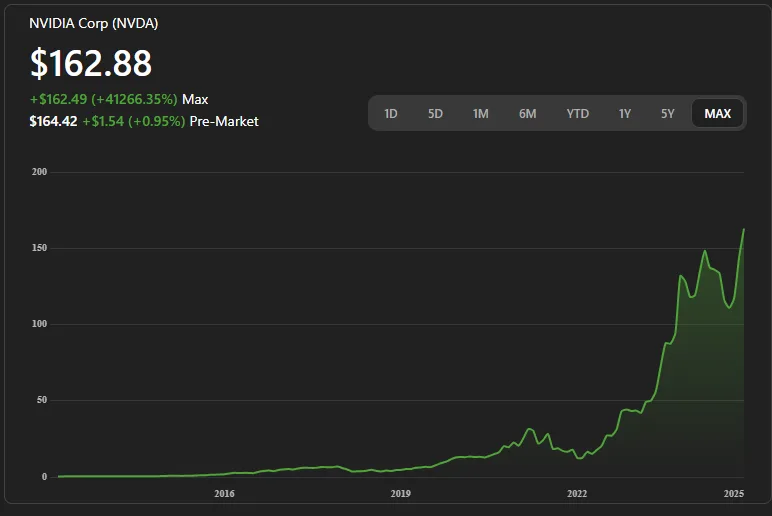Screen dimensions: 772x516
Task: Click the +$1.54 (+0.95%) pre-market change
Action: [x=133, y=121]
